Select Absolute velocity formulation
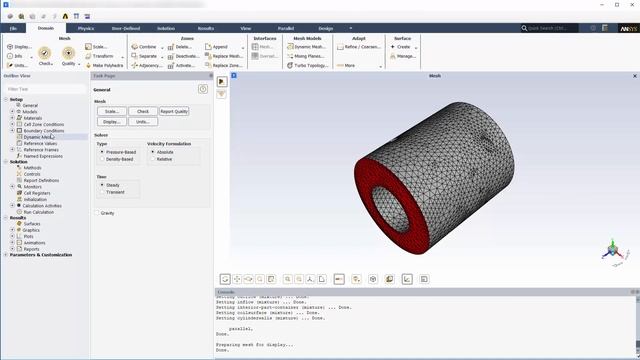 [162, 152]
